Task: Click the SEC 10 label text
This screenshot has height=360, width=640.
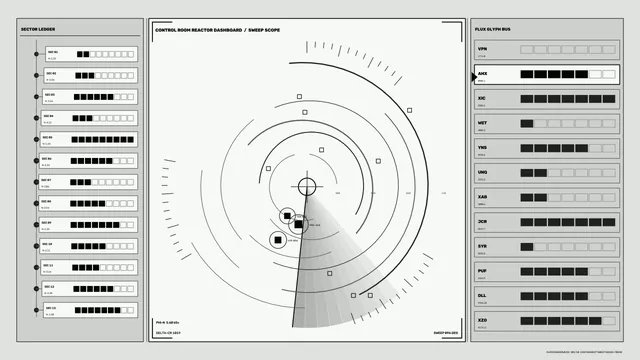Action: pos(47,244)
